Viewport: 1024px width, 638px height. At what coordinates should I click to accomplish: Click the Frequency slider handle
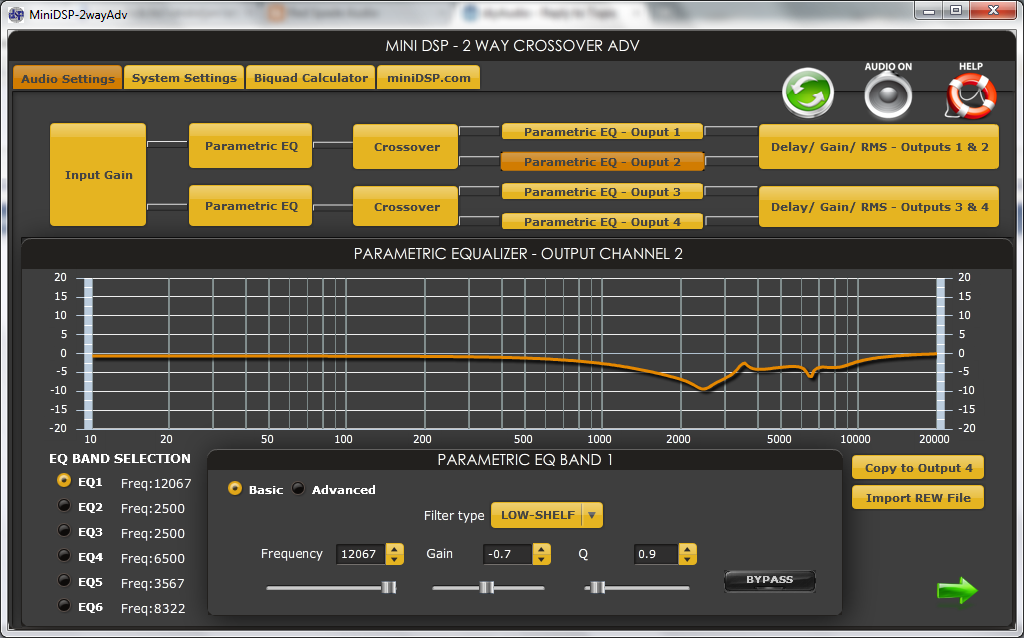(389, 587)
